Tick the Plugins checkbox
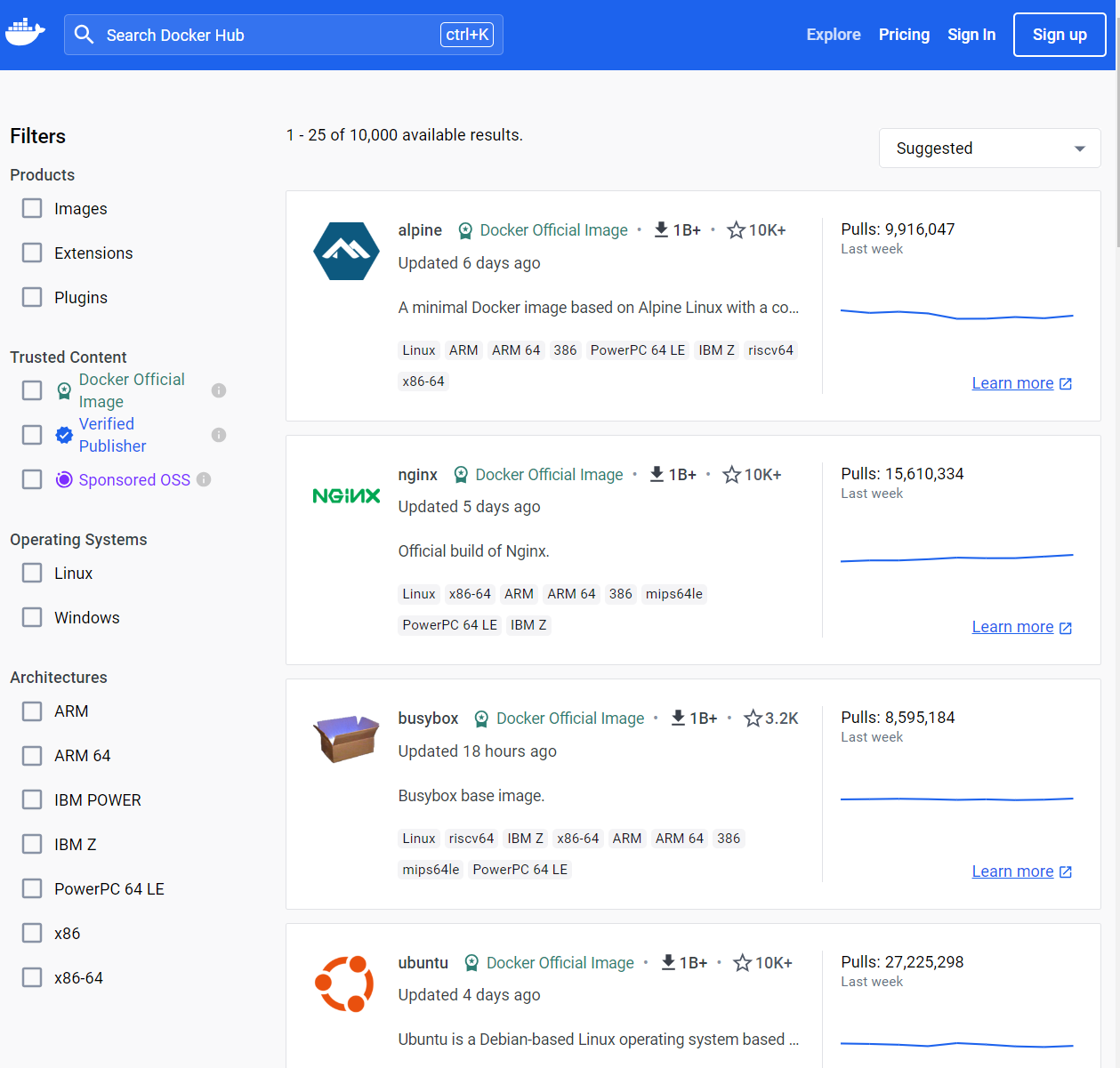The height and width of the screenshot is (1068, 1120). tap(32, 297)
